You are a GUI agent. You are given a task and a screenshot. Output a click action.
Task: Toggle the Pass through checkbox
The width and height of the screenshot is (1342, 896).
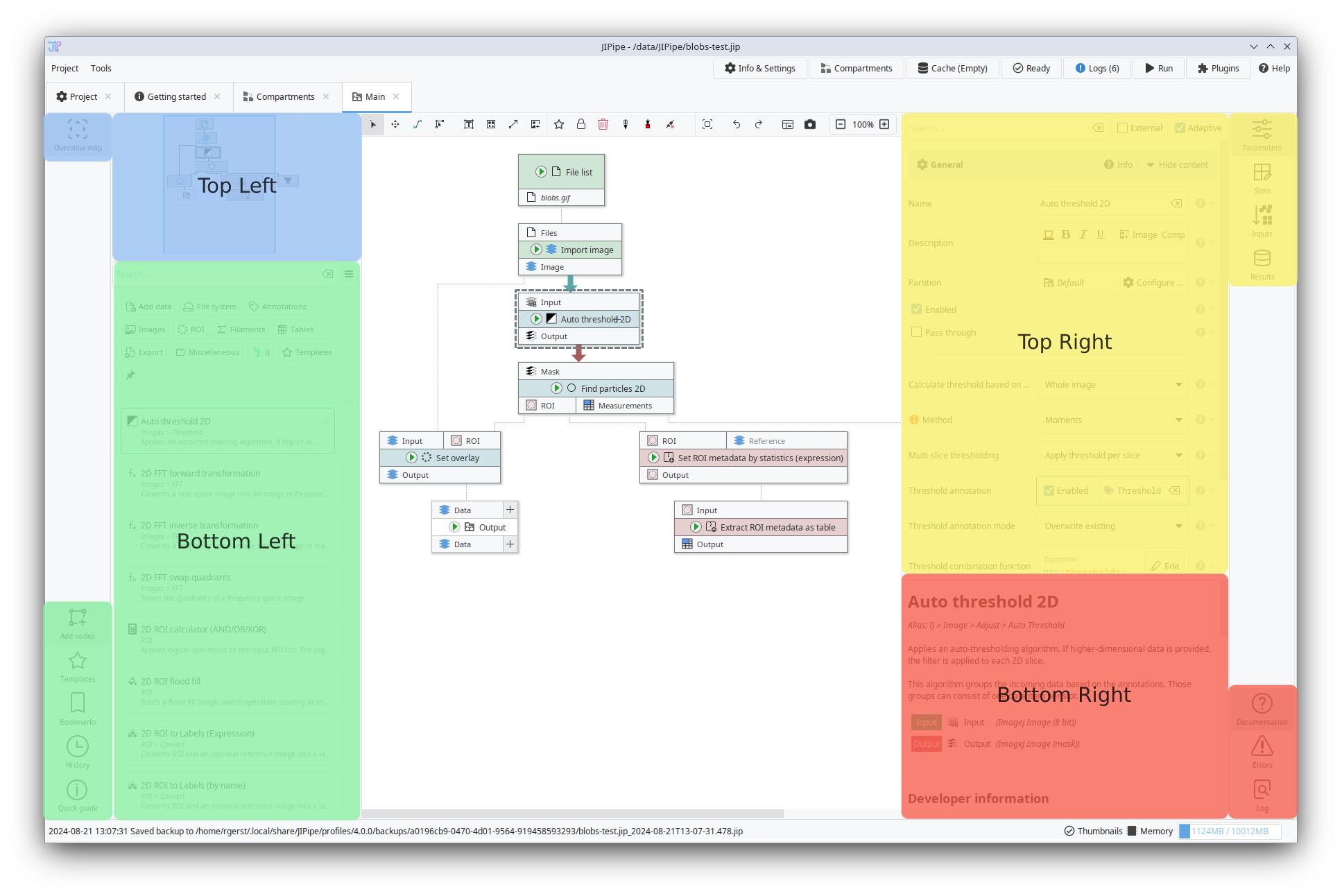click(x=916, y=332)
